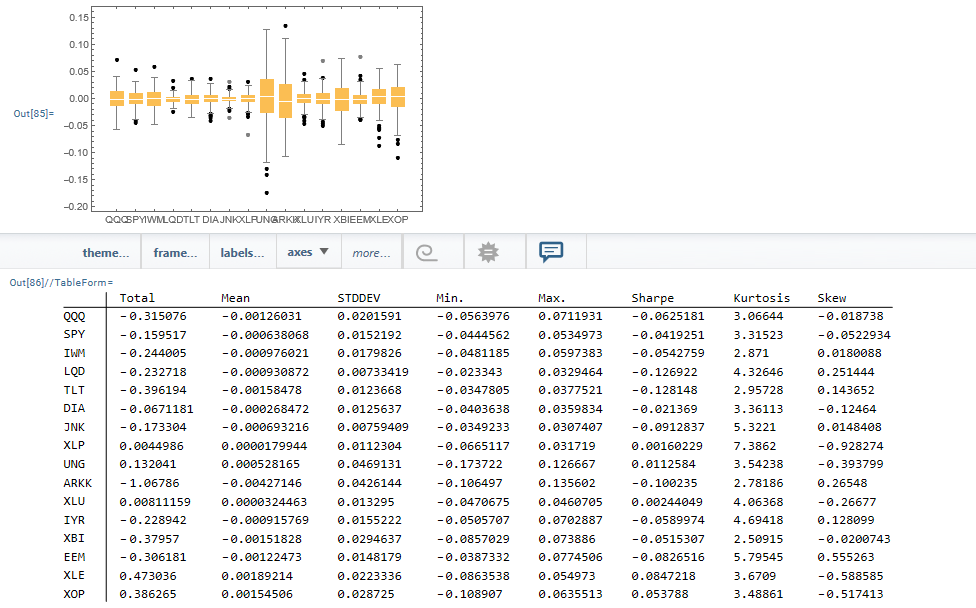Viewport: 976px width, 608px height.
Task: Select the SPY row label in table
Action: (x=74, y=335)
